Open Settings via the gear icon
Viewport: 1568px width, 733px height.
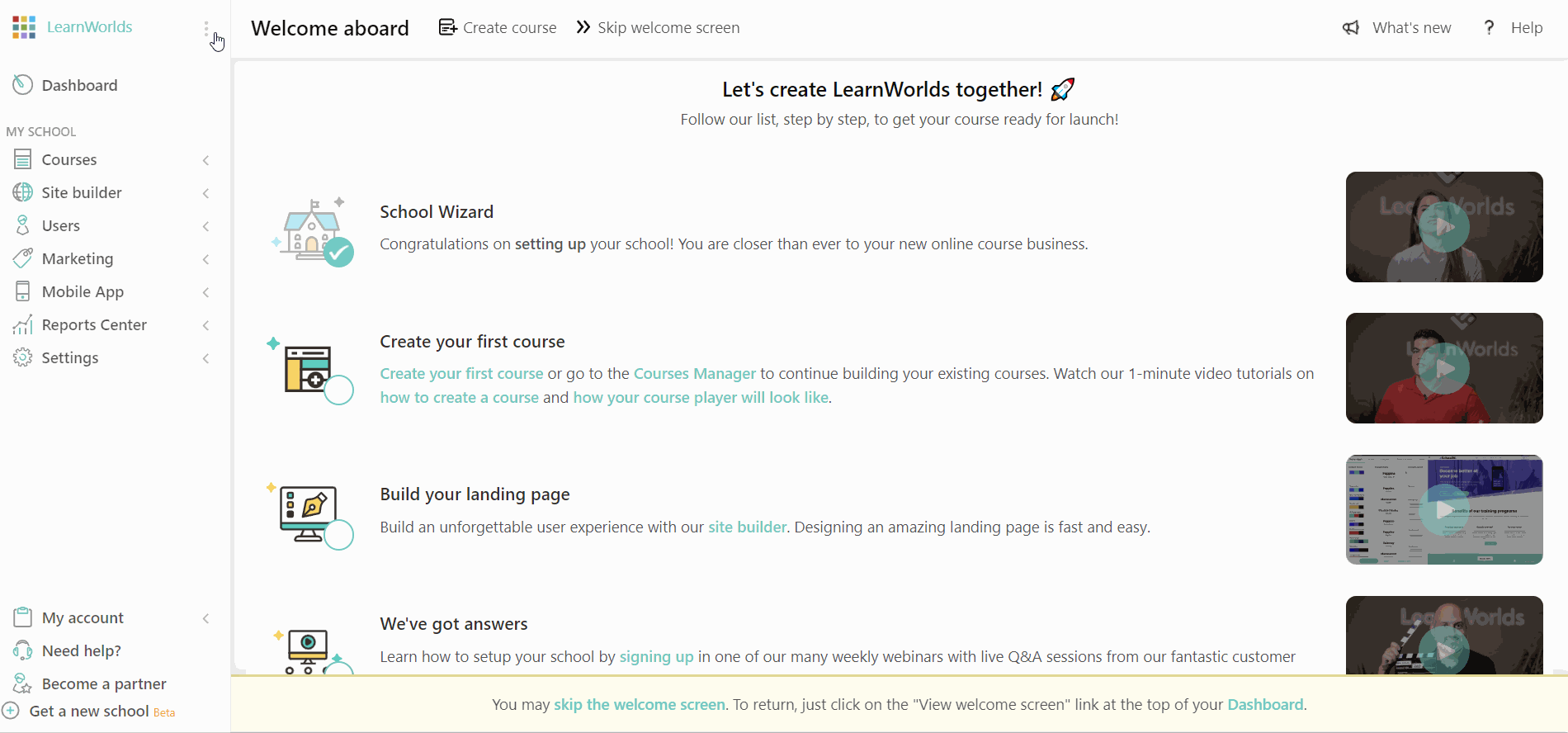[x=23, y=357]
